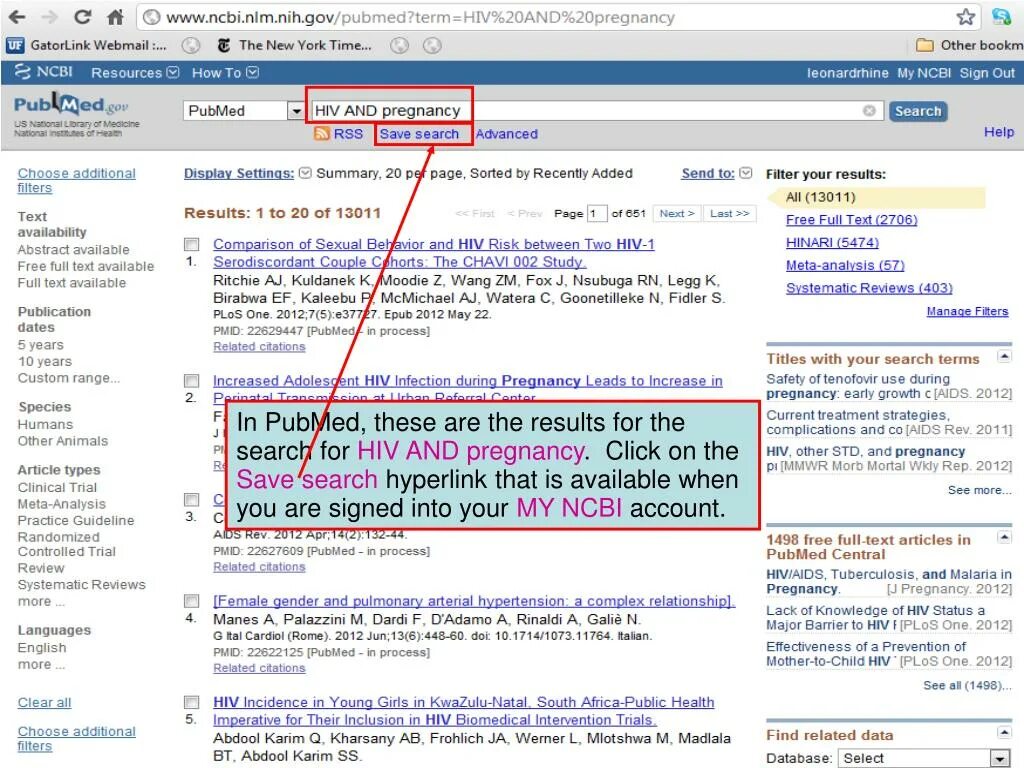Click the Search button
Viewport: 1024px width, 768px height.
pyautogui.click(x=918, y=111)
